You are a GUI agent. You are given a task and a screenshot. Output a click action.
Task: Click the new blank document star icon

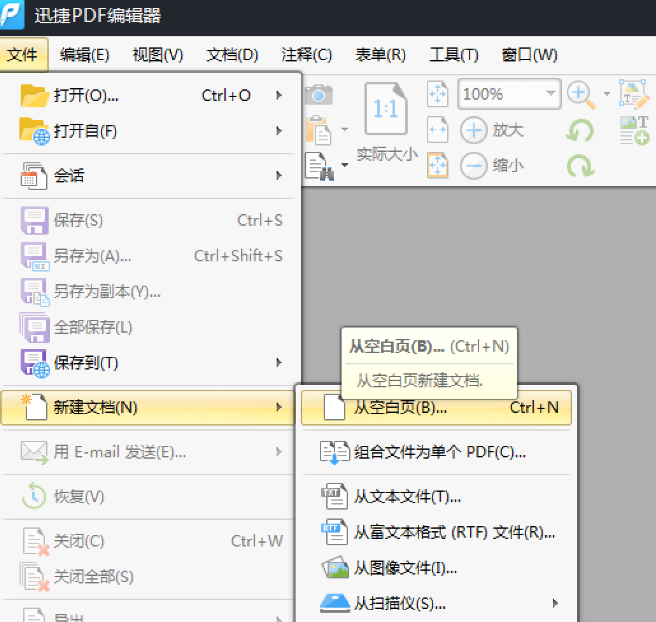pos(34,406)
